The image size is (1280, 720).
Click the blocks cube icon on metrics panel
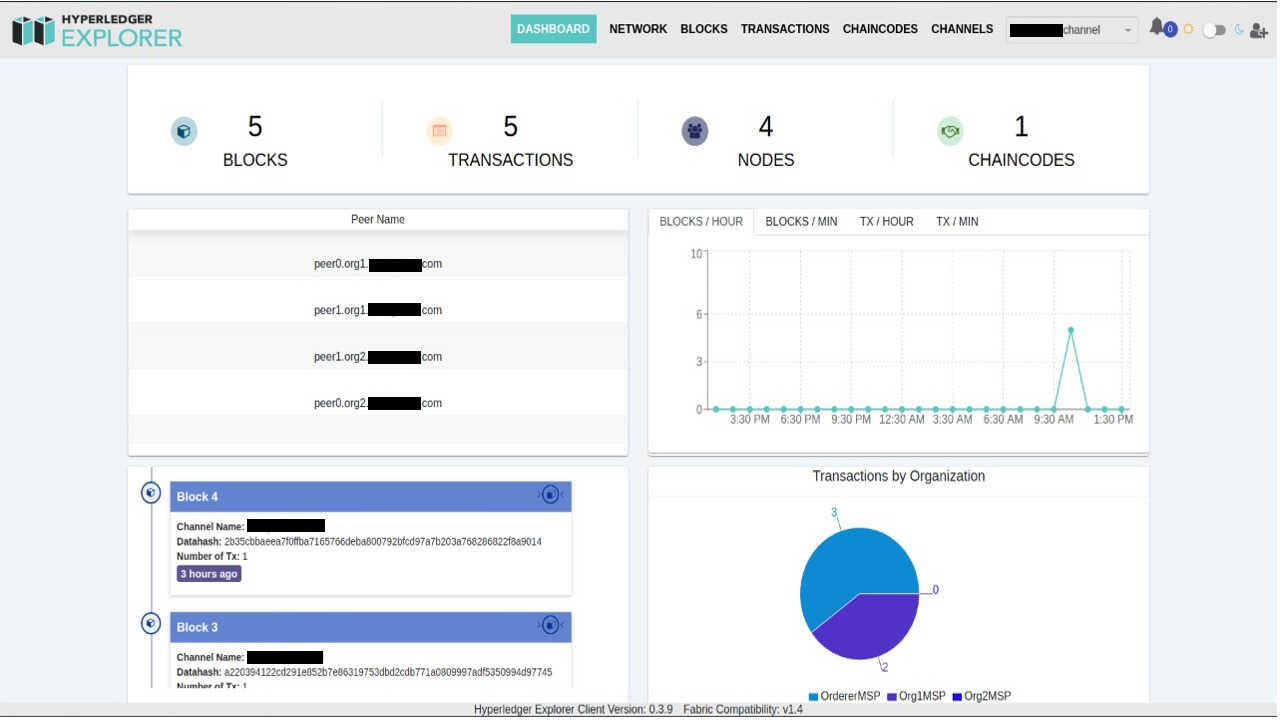pyautogui.click(x=184, y=129)
